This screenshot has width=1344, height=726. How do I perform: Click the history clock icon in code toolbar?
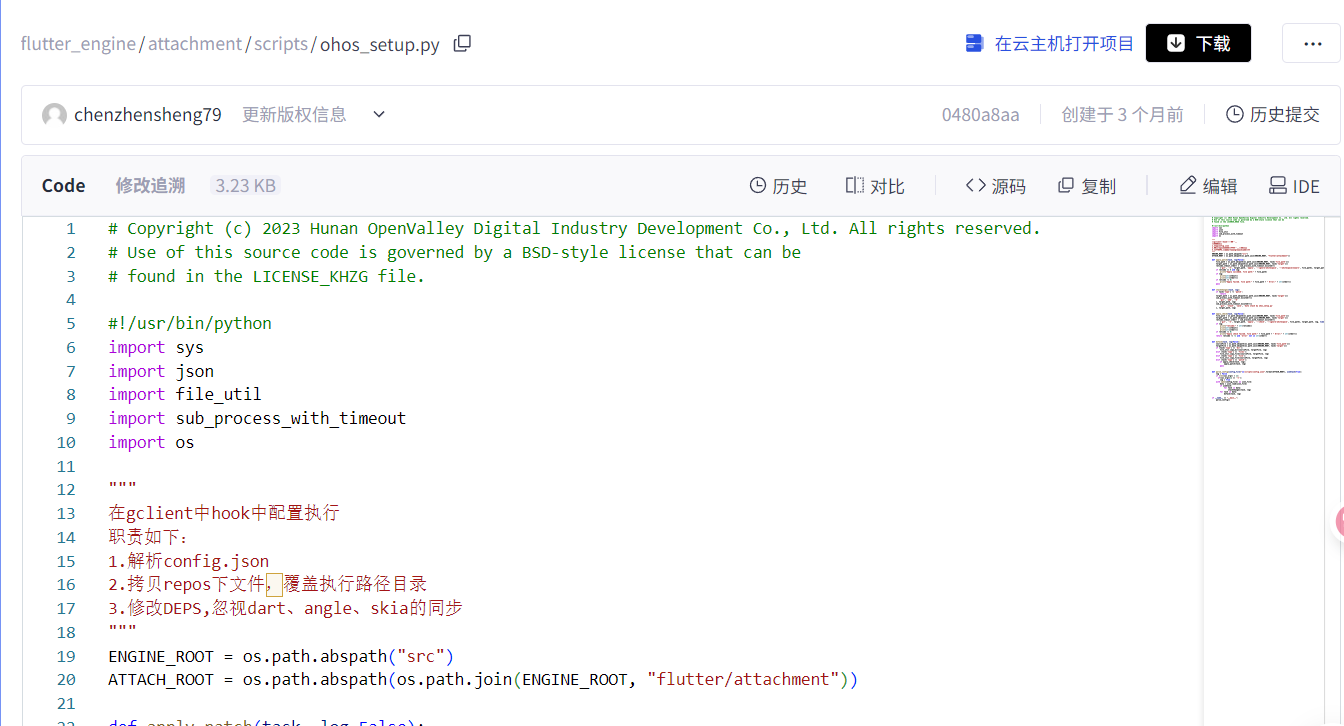[758, 186]
